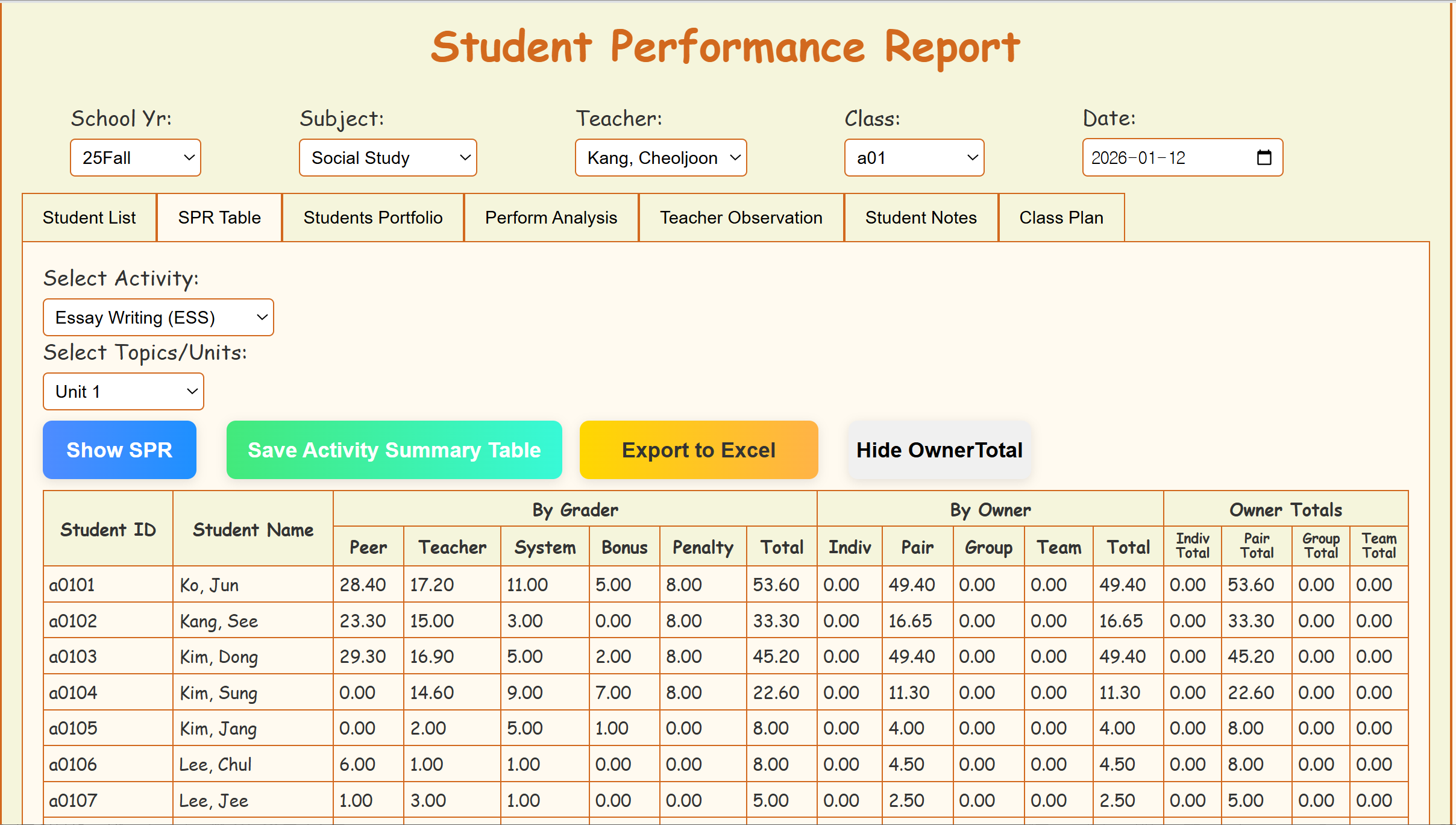This screenshot has width=1456, height=825.
Task: Open the date picker calendar icon
Action: pos(1264,158)
